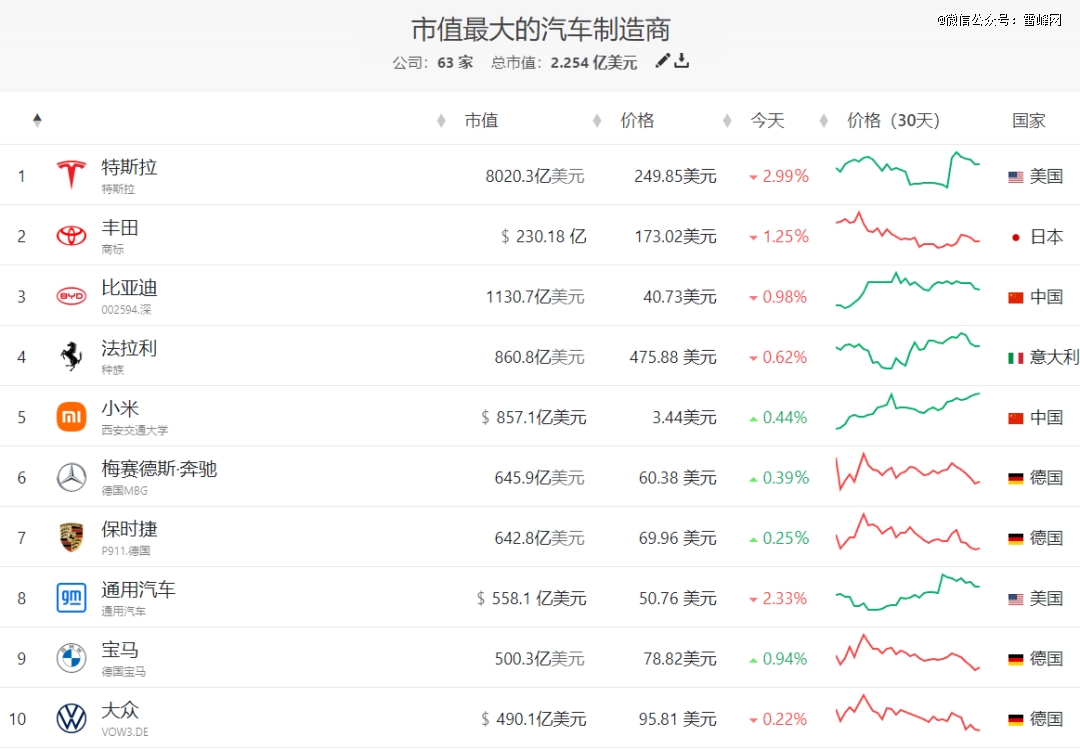
Task: Click the BYD logo
Action: 71,296
